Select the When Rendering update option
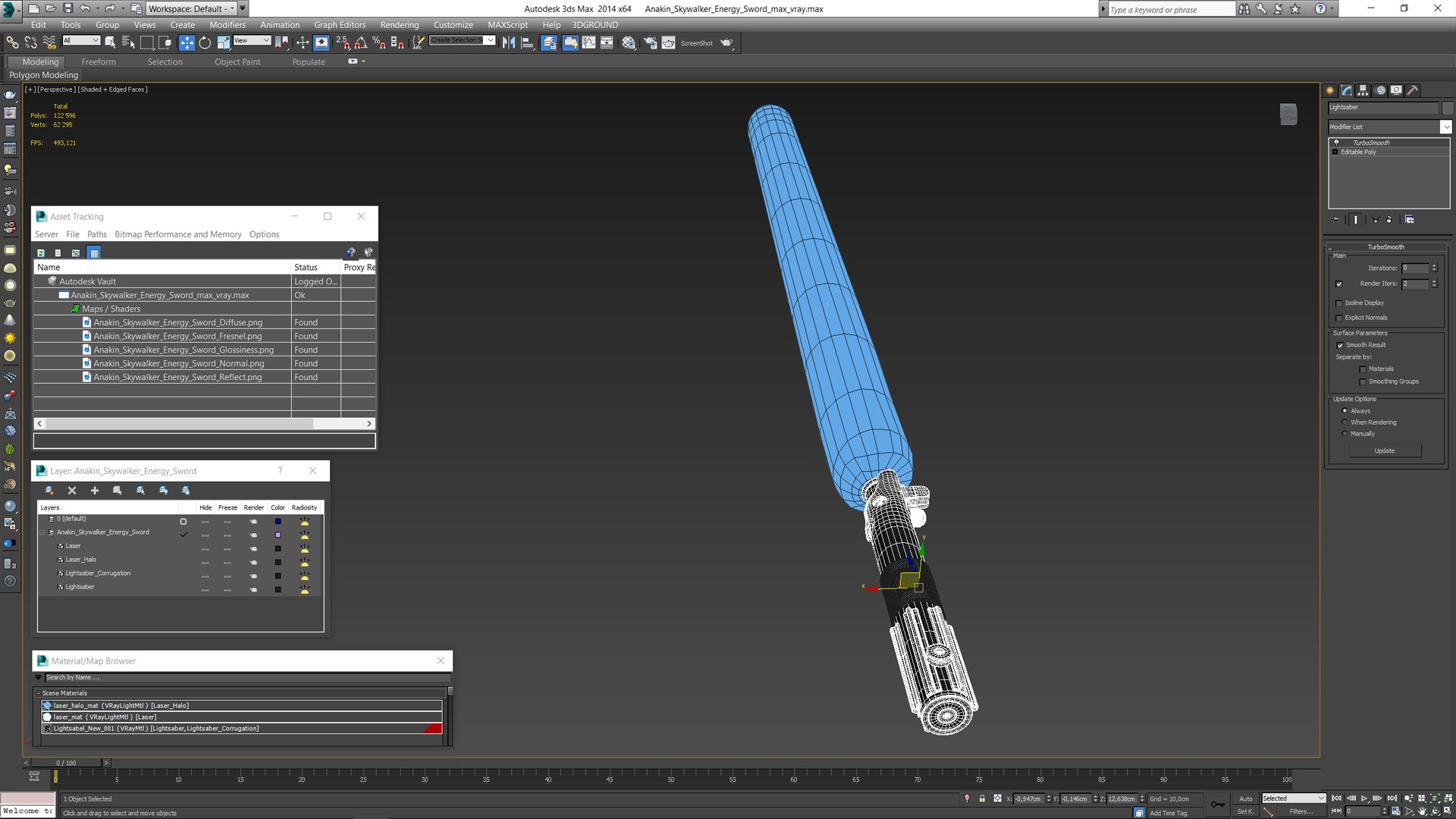1456x819 pixels. [x=1345, y=422]
